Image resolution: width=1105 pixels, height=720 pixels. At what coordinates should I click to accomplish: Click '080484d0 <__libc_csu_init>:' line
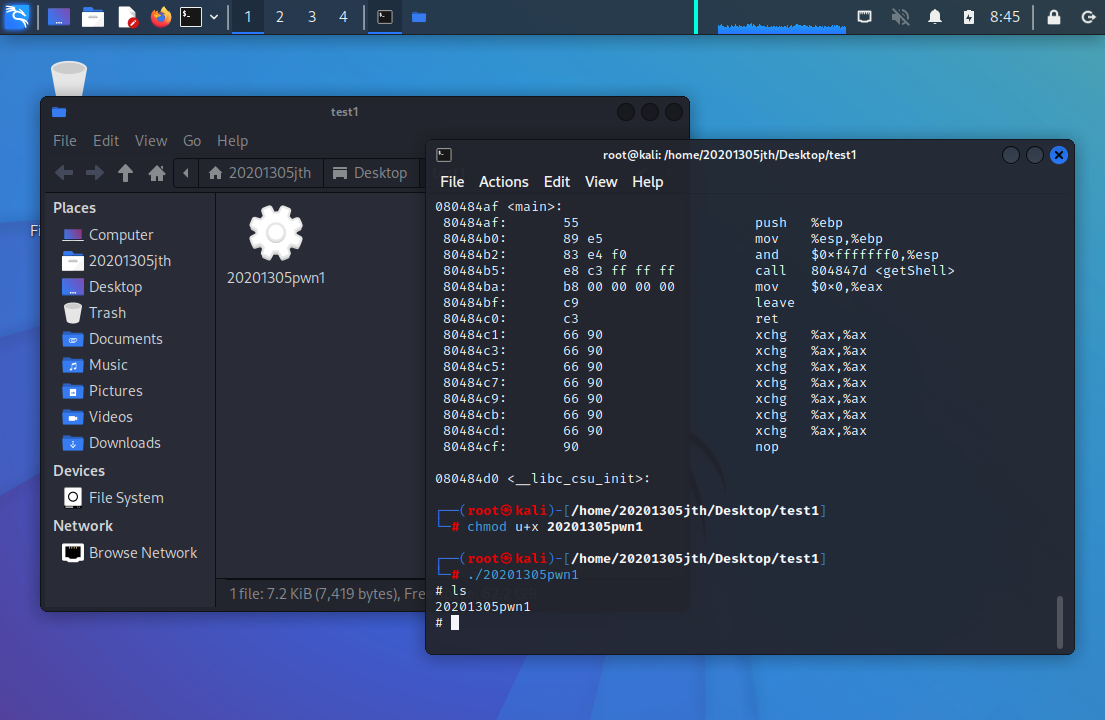pos(542,479)
